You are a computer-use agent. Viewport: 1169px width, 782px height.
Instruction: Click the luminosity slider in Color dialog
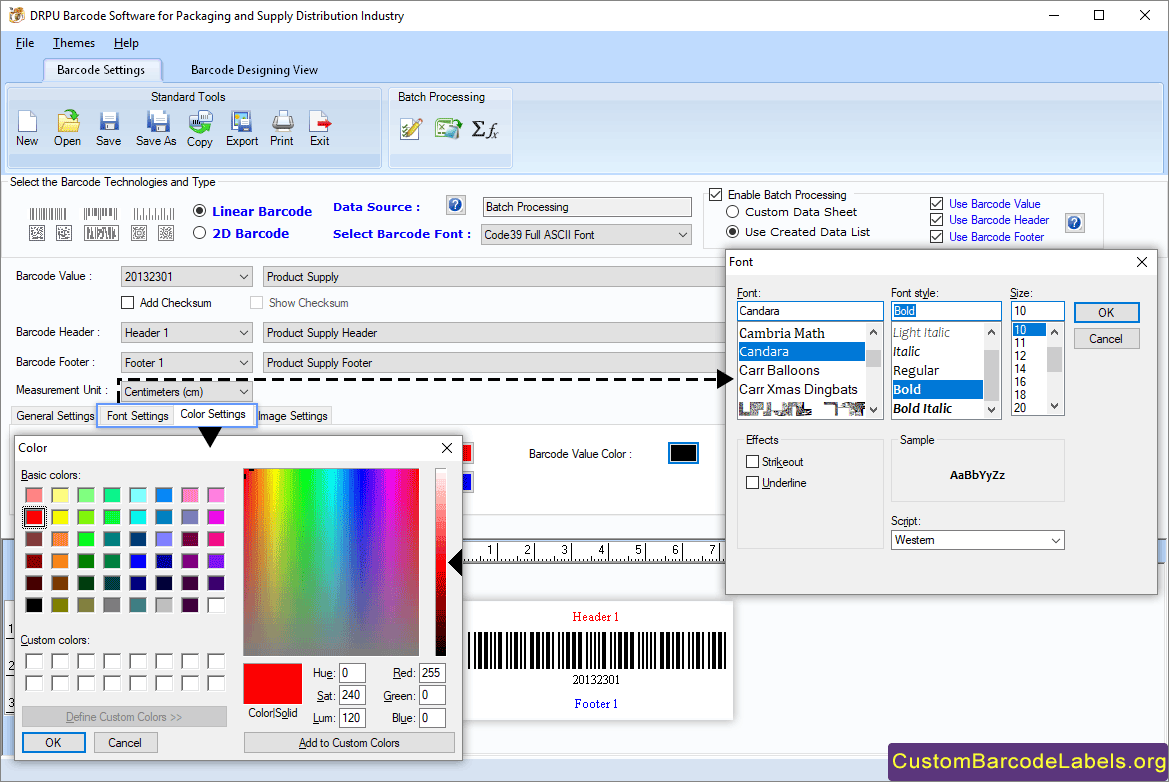pyautogui.click(x=441, y=562)
